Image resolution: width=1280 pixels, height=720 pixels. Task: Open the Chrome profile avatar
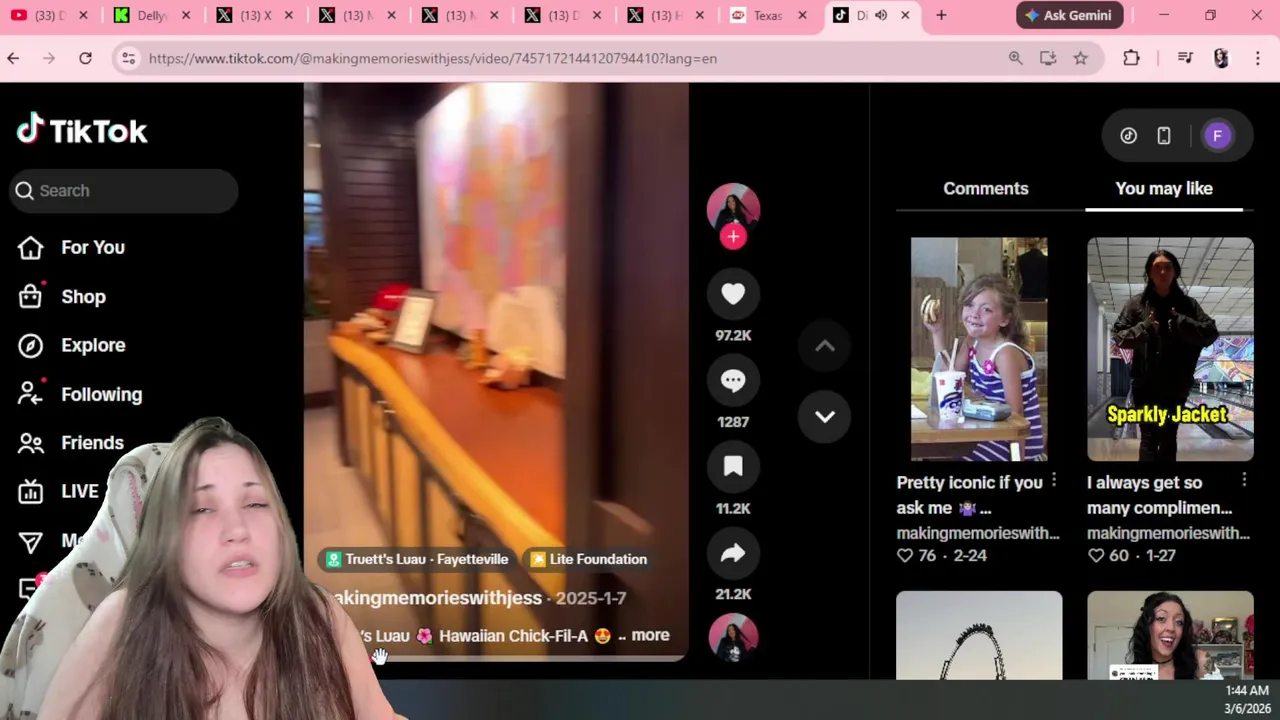tap(1221, 58)
